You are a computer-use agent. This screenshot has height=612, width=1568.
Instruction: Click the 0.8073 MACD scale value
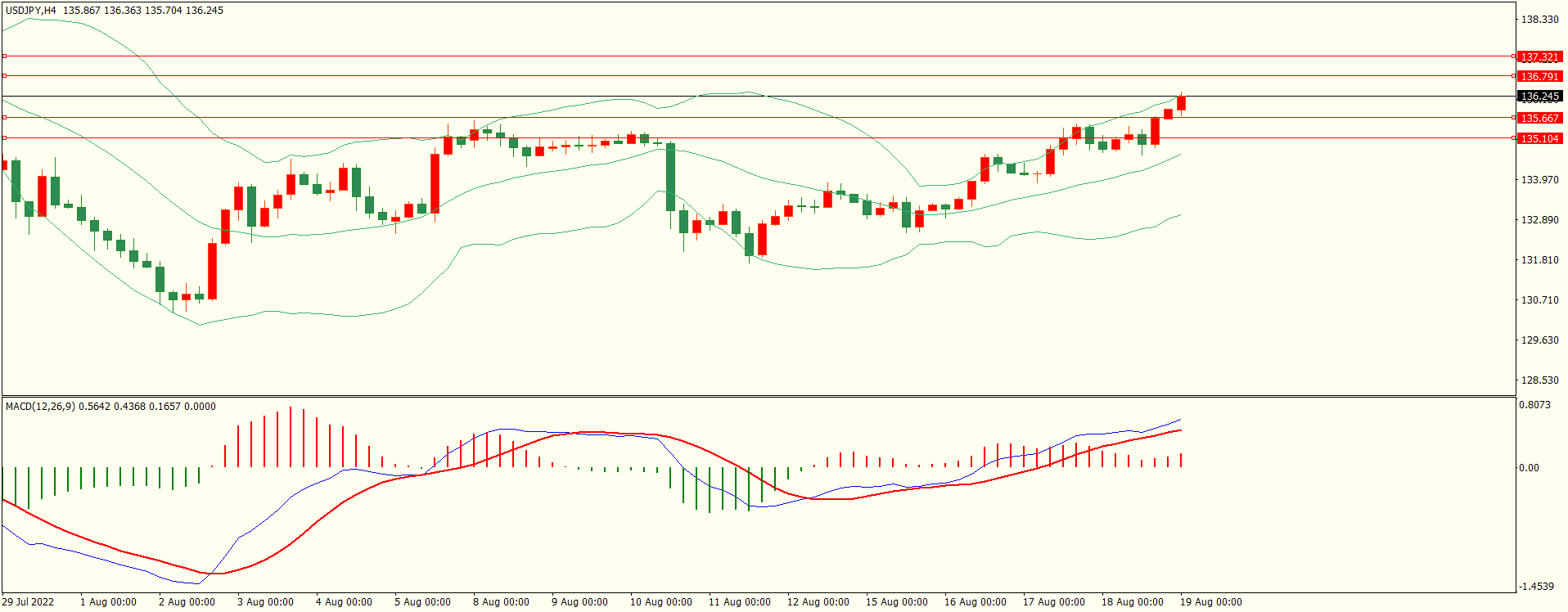click(1534, 405)
